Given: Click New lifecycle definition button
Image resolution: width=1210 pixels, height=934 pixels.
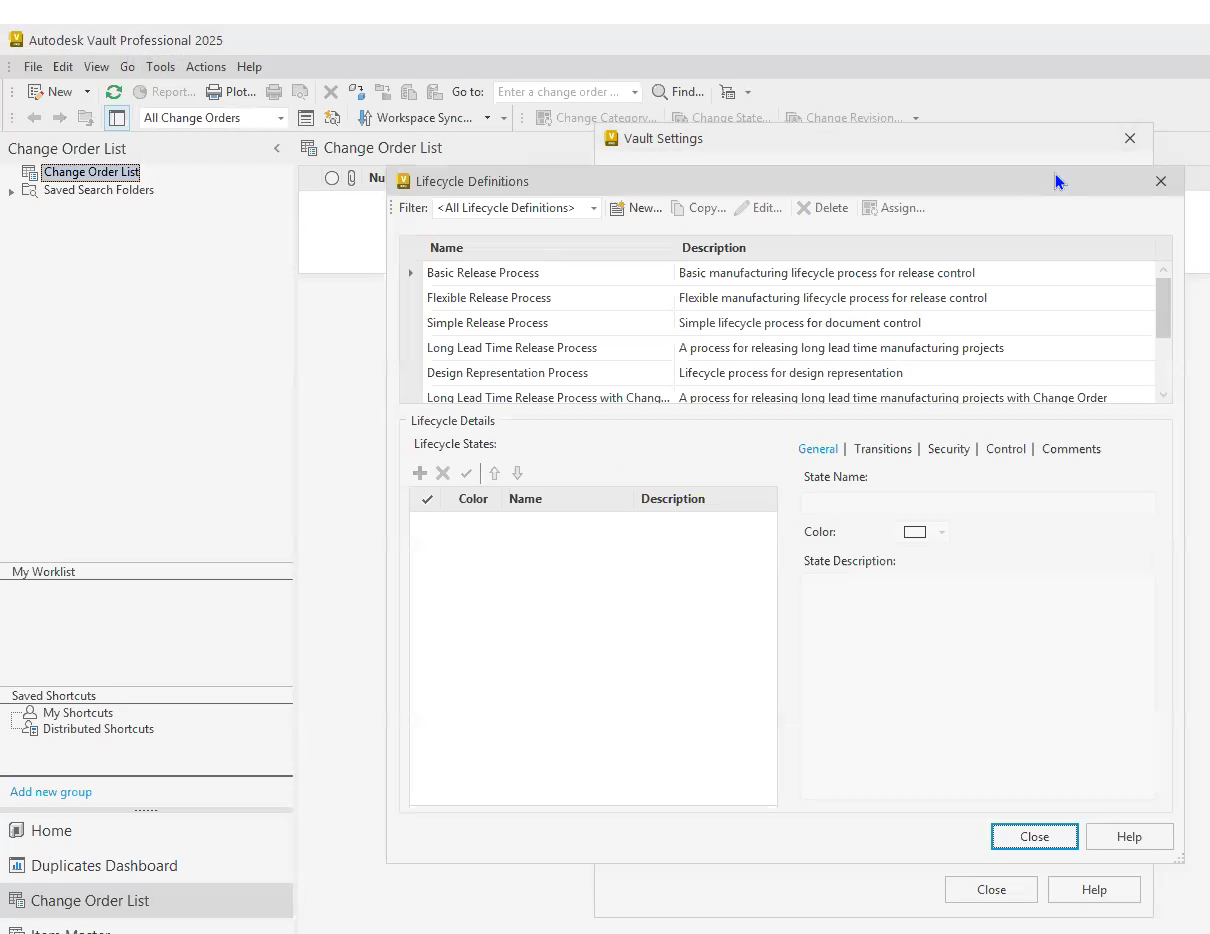Looking at the screenshot, I should 636,208.
